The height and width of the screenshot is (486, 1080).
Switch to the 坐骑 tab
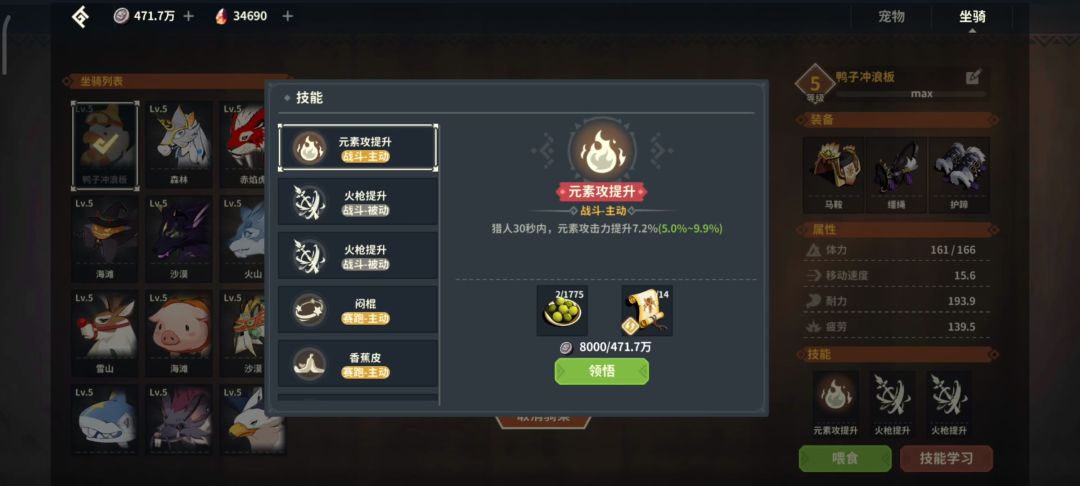pyautogui.click(x=972, y=17)
